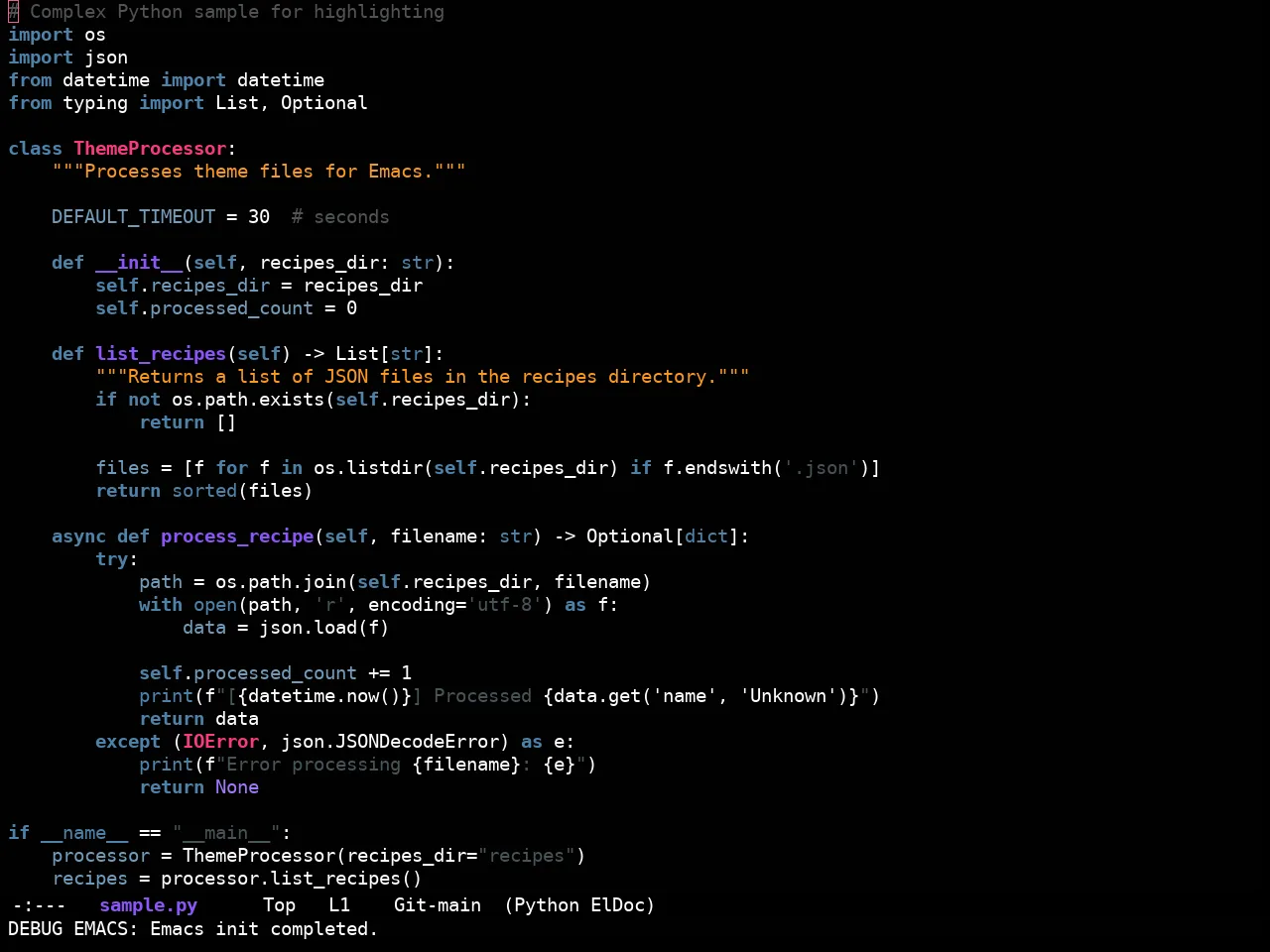Click 'json.JSONDecodeError' in except clause
This screenshot has height=952, width=1270.
[390, 742]
